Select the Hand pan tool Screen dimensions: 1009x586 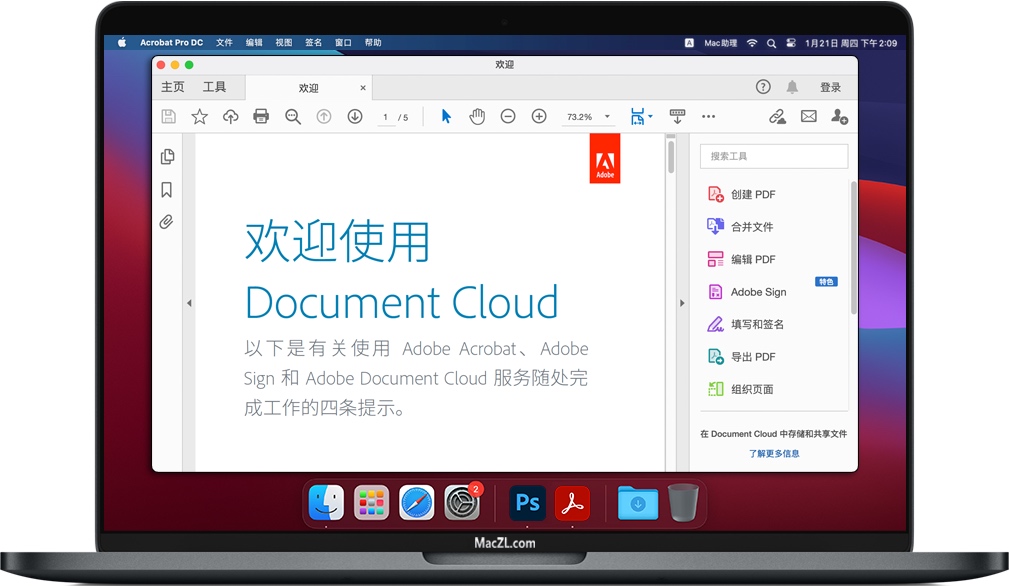[x=477, y=117]
